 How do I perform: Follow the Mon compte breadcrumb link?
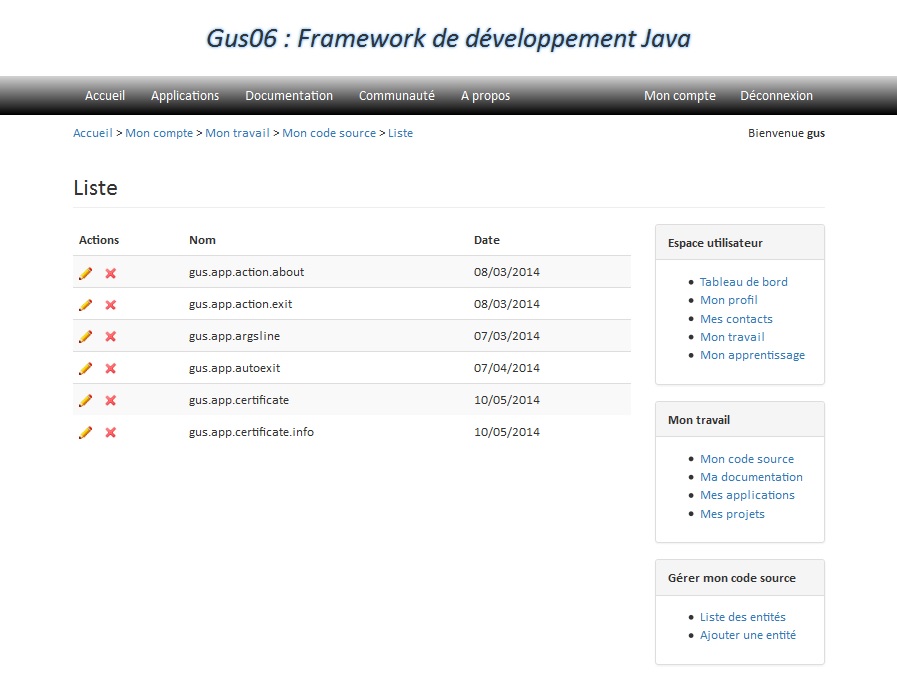point(159,133)
